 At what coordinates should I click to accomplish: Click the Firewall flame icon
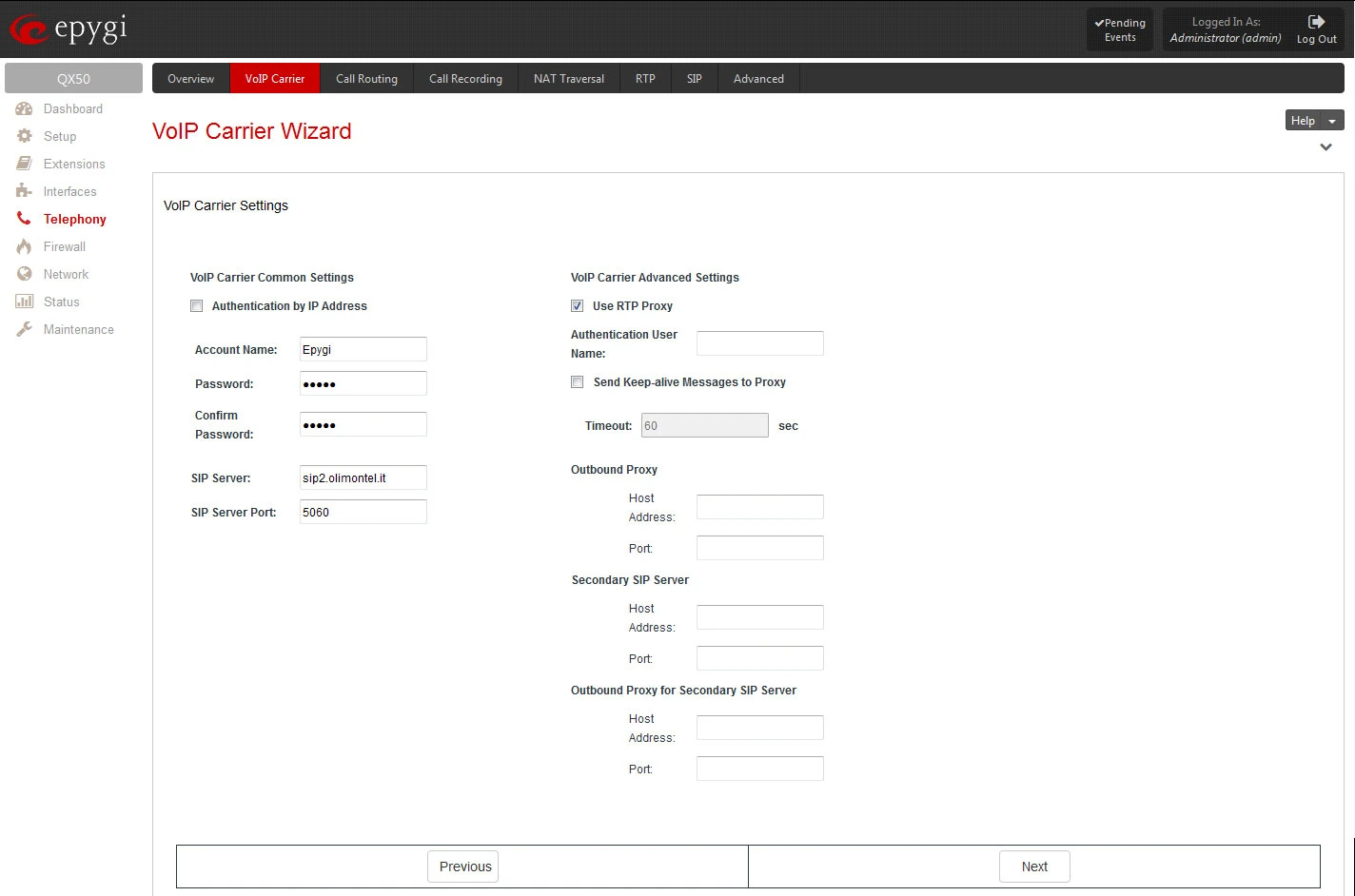[25, 246]
